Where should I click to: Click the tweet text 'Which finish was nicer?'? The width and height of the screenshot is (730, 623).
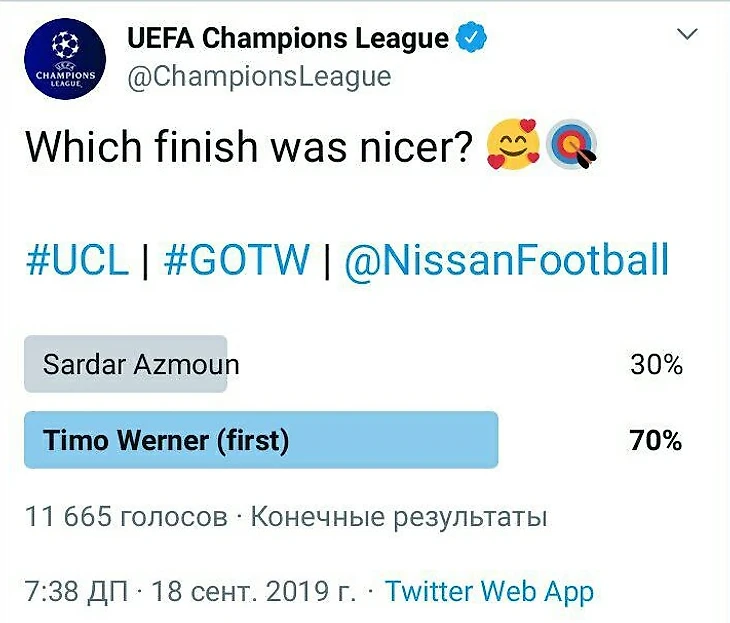pos(247,148)
